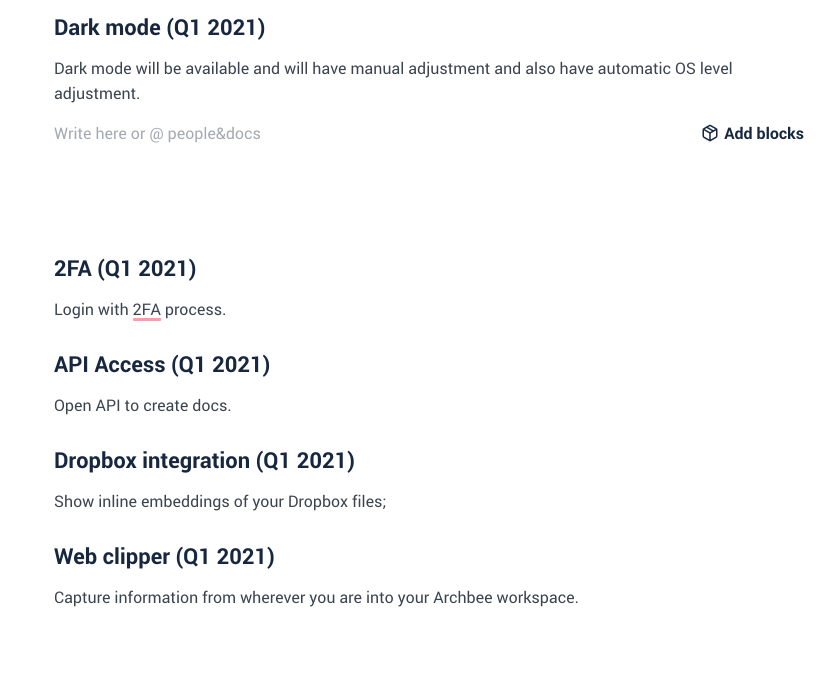The image size is (830, 694).
Task: Click the 'Login with 2FA process.' line
Action: pyautogui.click(x=140, y=310)
